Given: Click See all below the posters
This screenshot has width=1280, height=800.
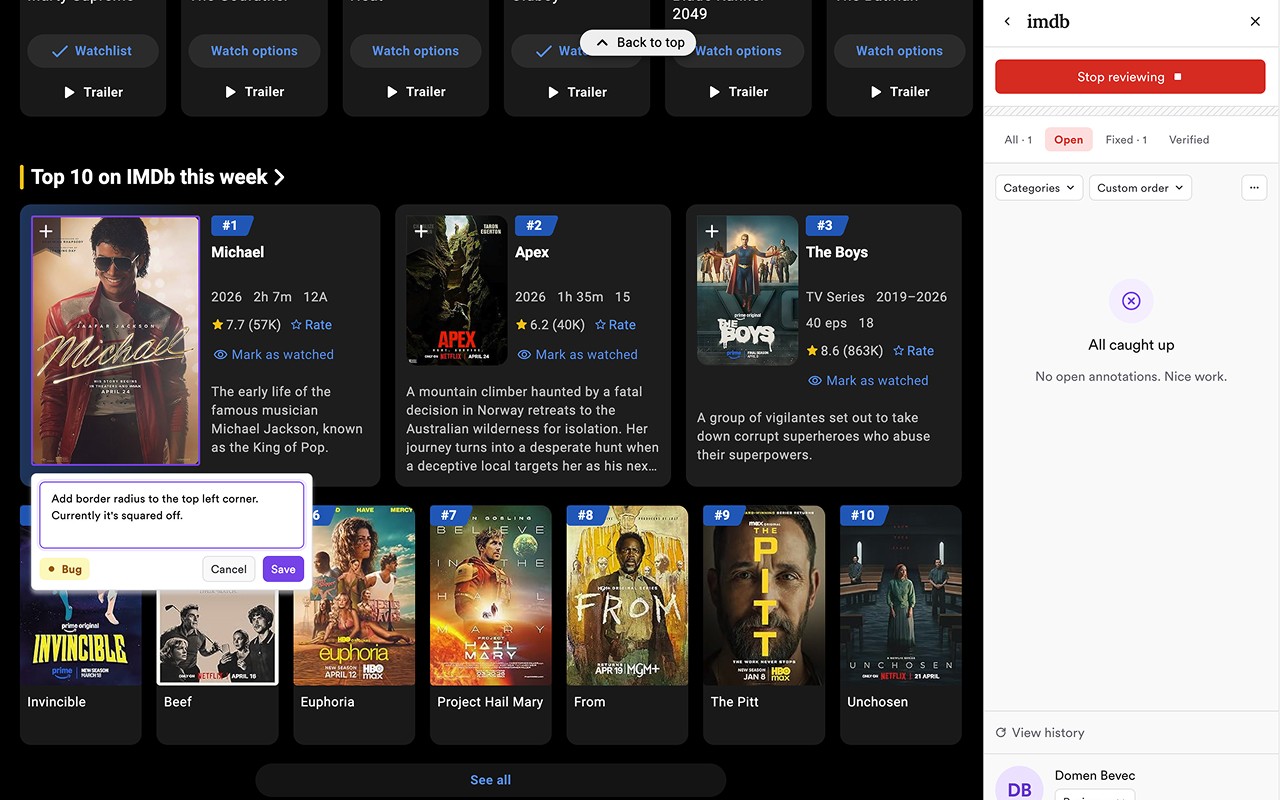Looking at the screenshot, I should click(490, 780).
